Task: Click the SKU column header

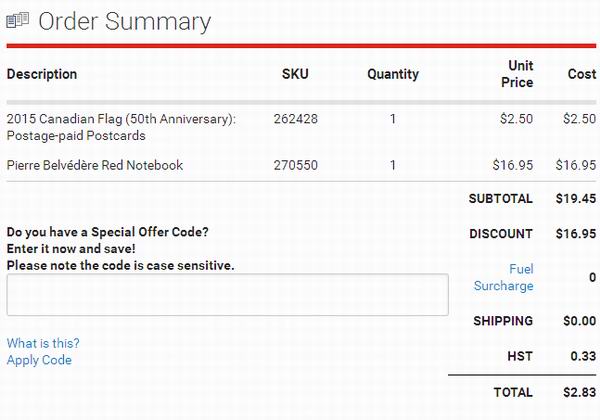Action: pyautogui.click(x=295, y=74)
